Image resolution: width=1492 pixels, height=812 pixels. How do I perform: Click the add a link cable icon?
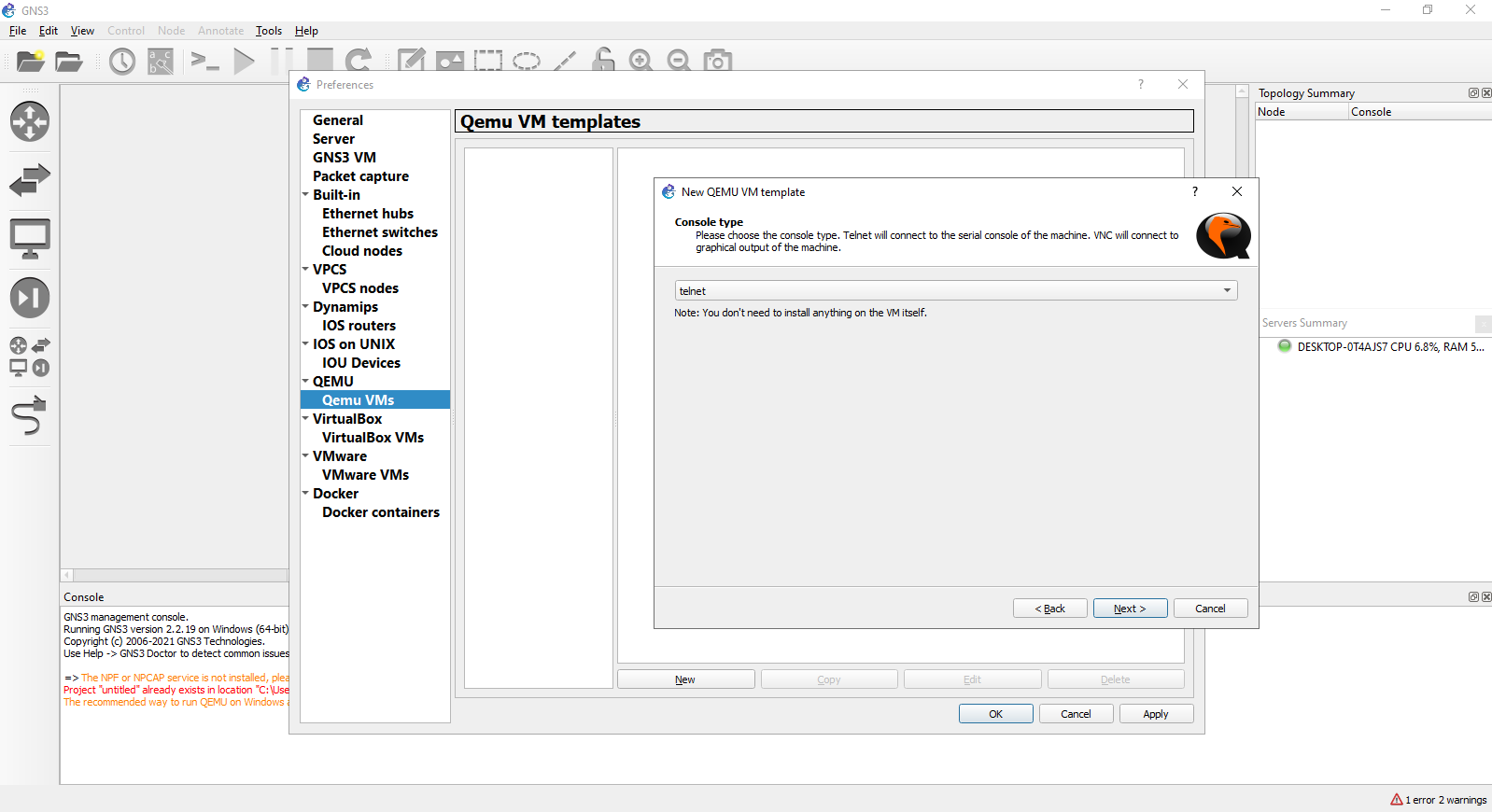point(29,415)
